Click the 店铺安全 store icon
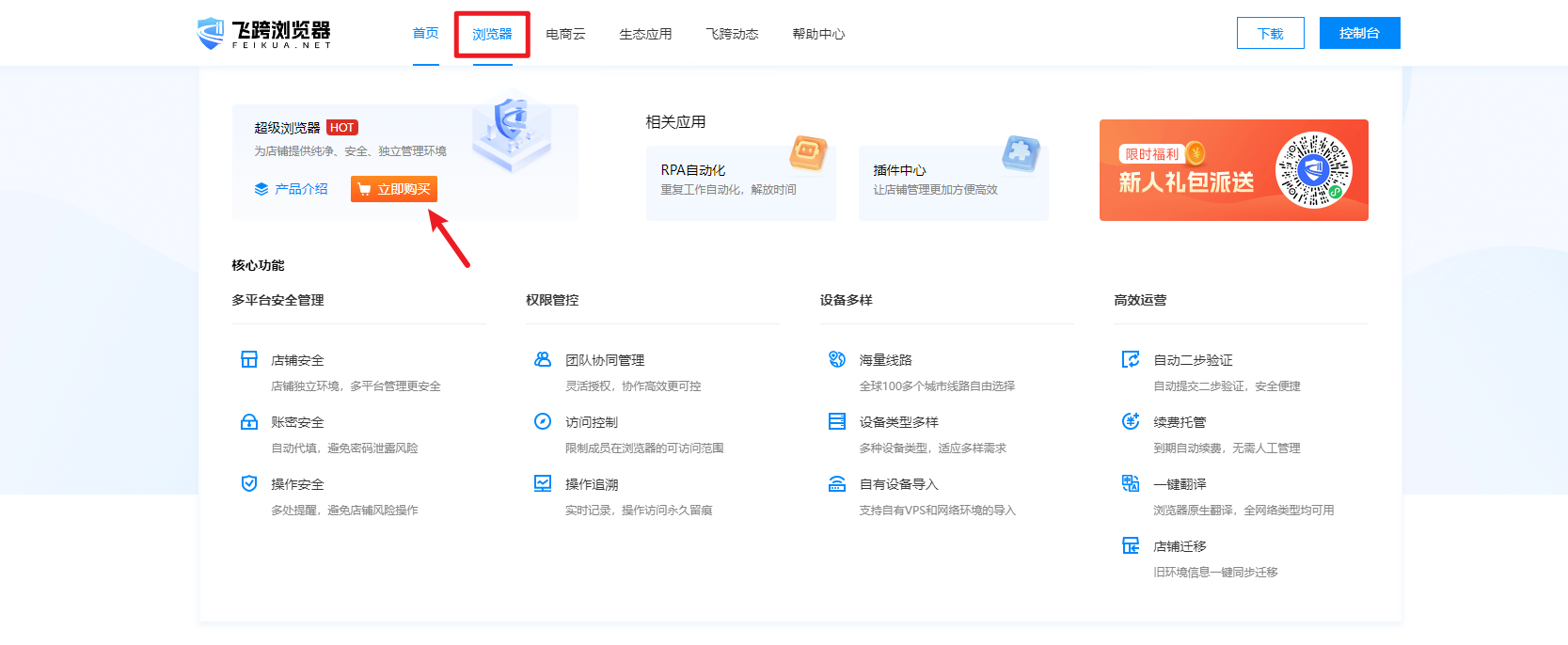Viewport: 1568px width, 645px height. coord(249,359)
